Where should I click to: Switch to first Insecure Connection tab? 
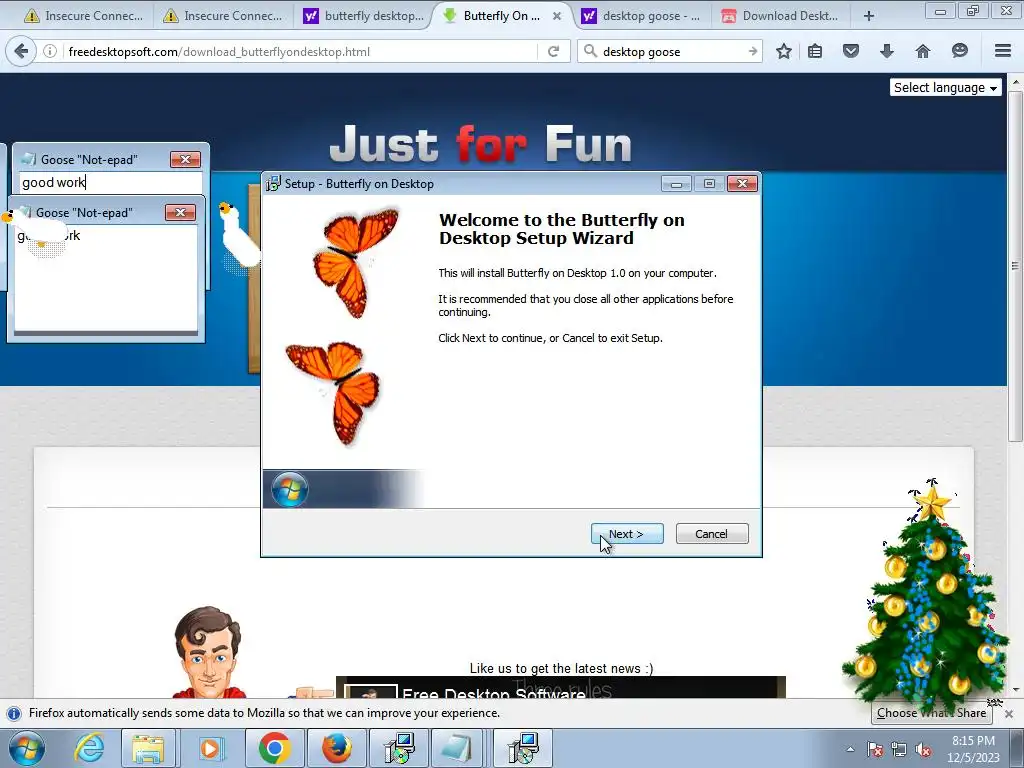[83, 16]
